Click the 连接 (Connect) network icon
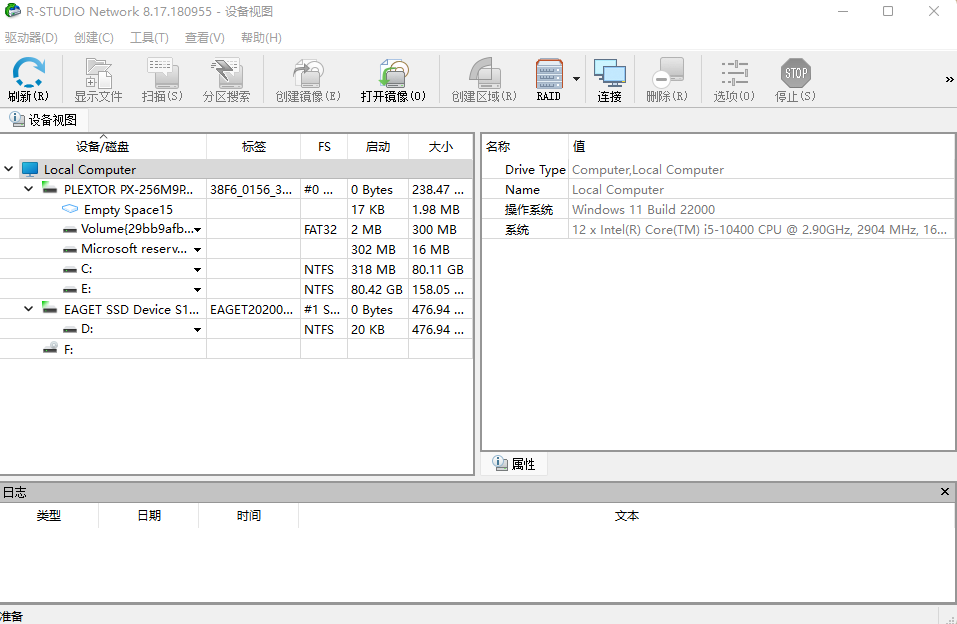 tap(609, 75)
